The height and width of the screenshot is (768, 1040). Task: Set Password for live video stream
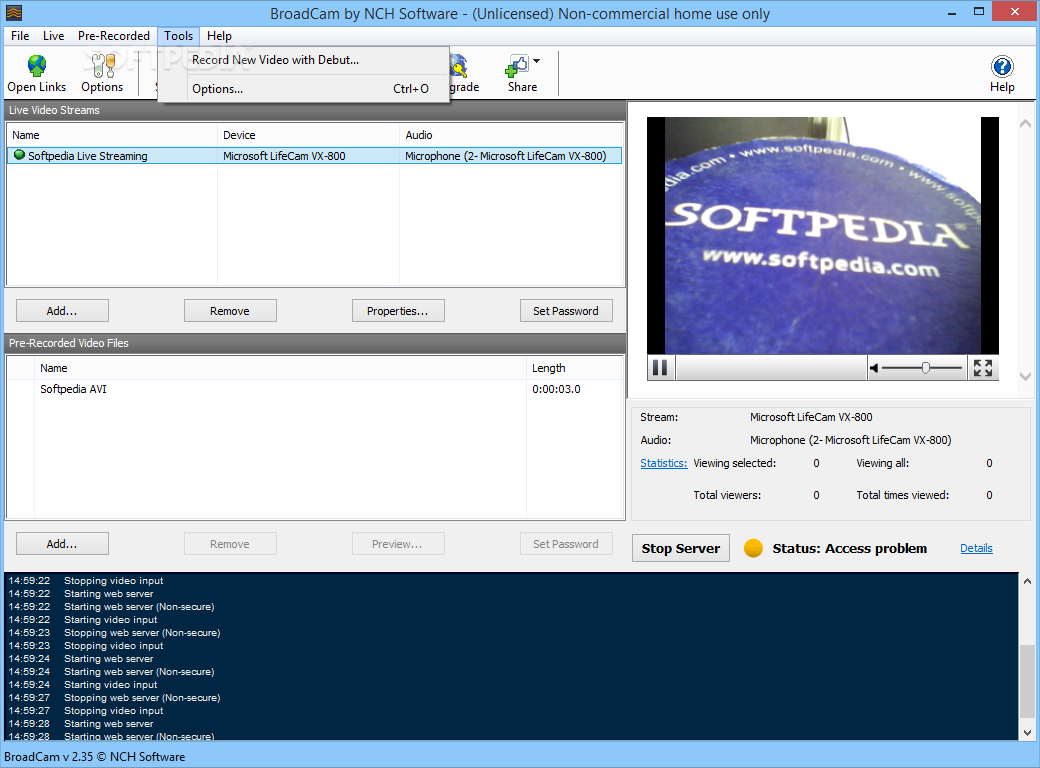[566, 311]
